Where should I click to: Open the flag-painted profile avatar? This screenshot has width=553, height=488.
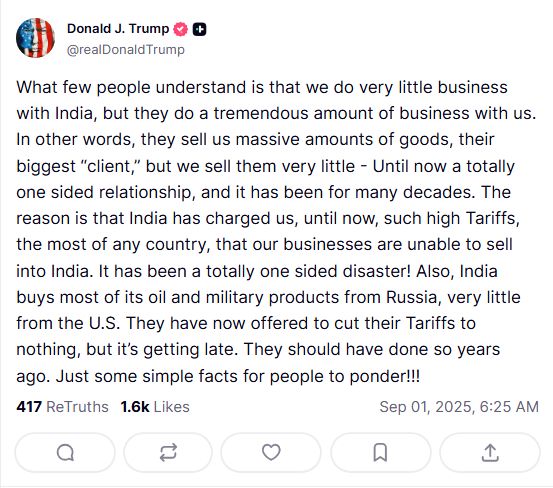point(35,38)
